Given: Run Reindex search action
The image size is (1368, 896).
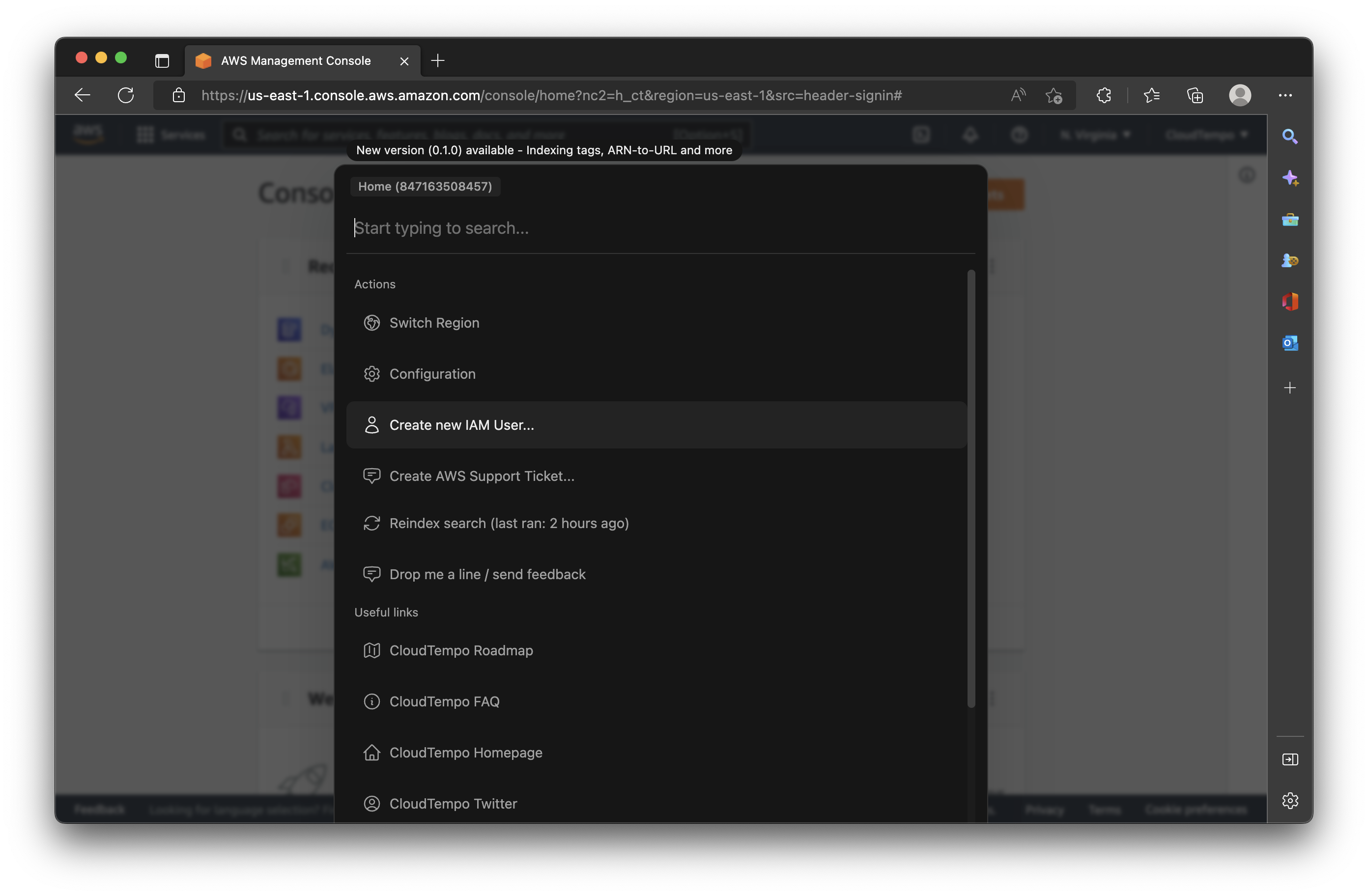Looking at the screenshot, I should click(x=656, y=523).
